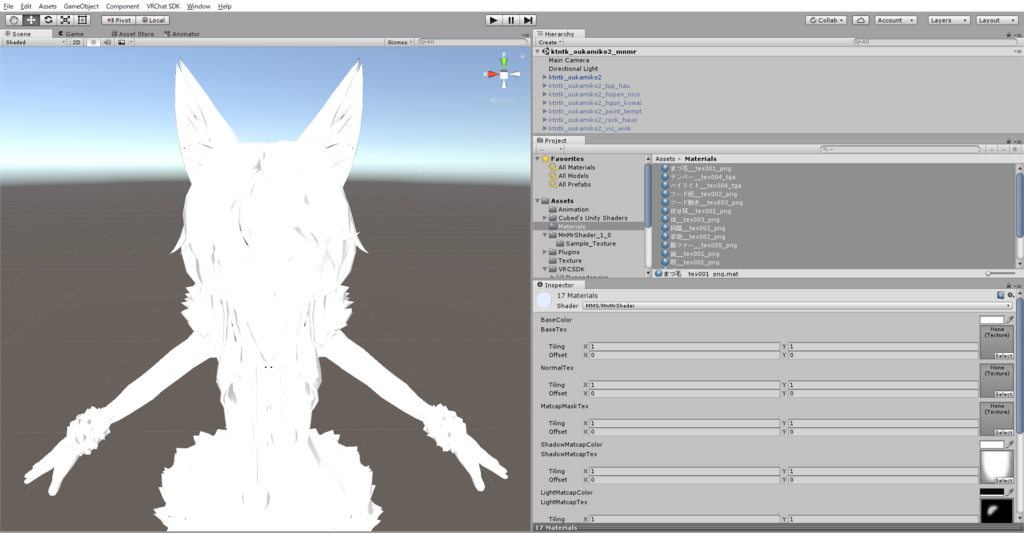Viewport: 1024px width, 533px height.
Task: Click the Collab button
Action: click(x=826, y=20)
